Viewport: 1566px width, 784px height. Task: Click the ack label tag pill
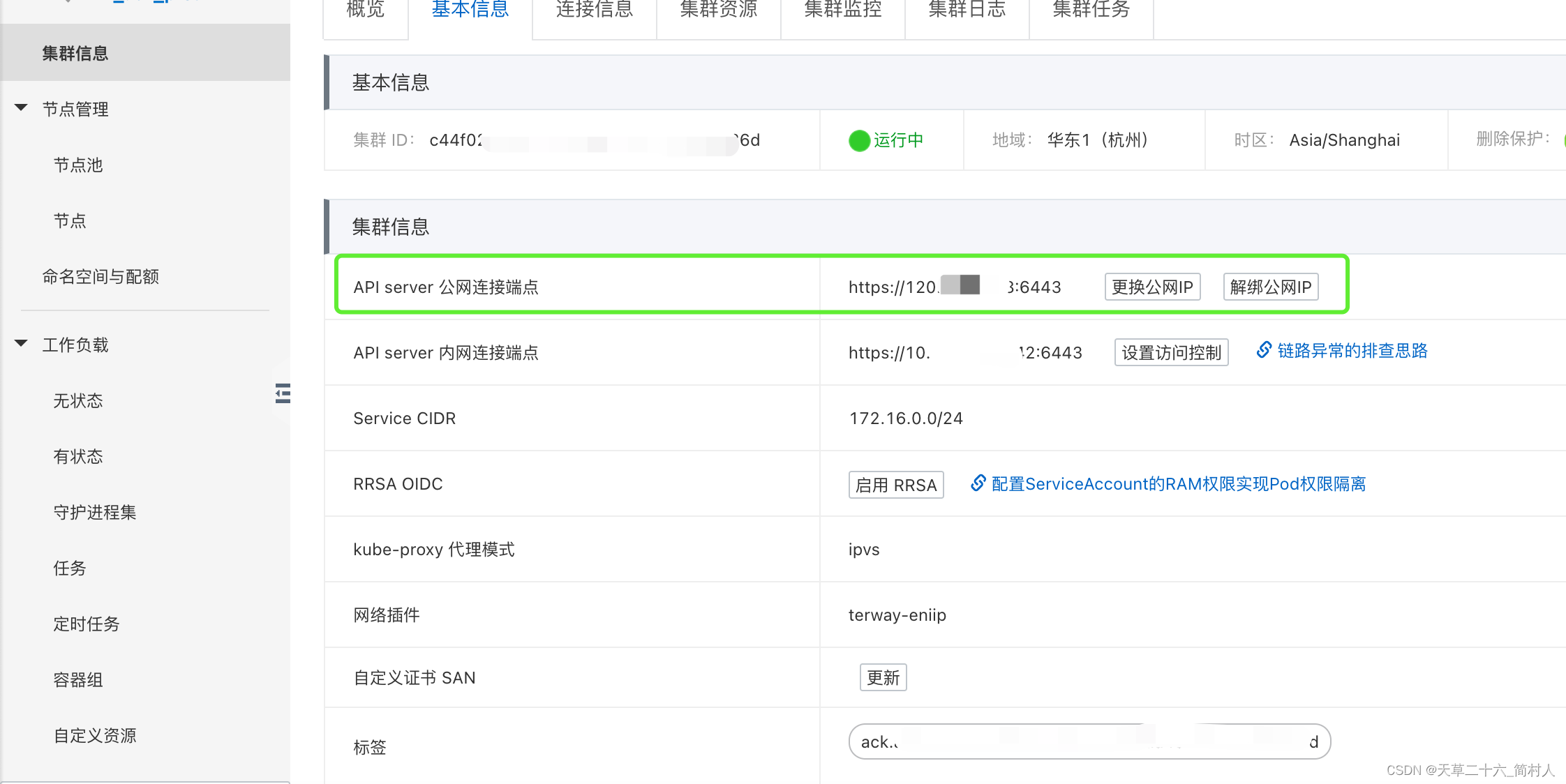1089,741
